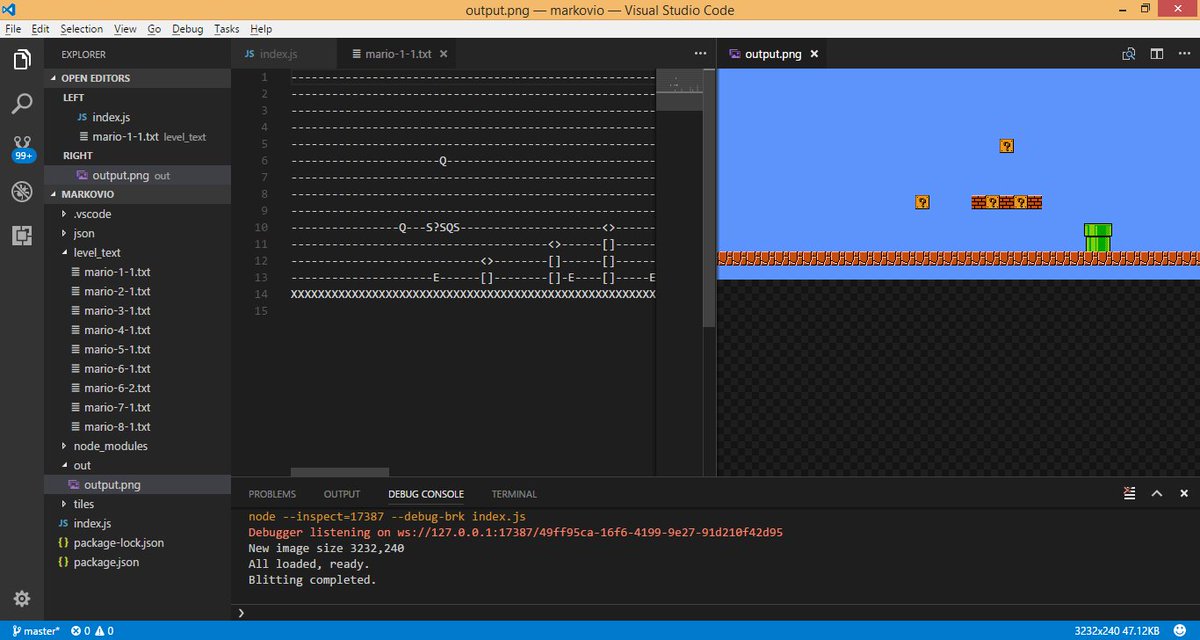The image size is (1200, 640).
Task: Open more actions in left editor group
Action: (700, 54)
